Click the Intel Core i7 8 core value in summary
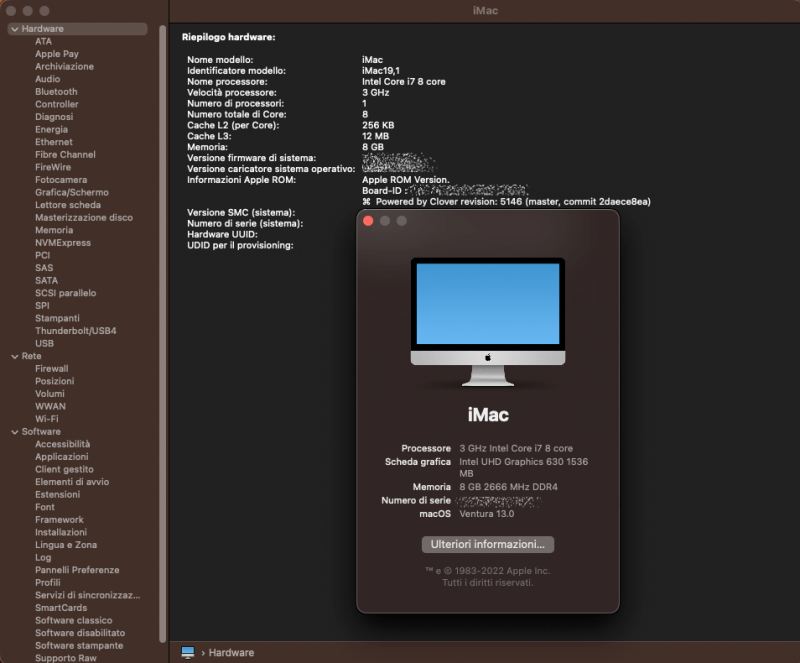Screen dimensions: 800x663 (x=404, y=82)
